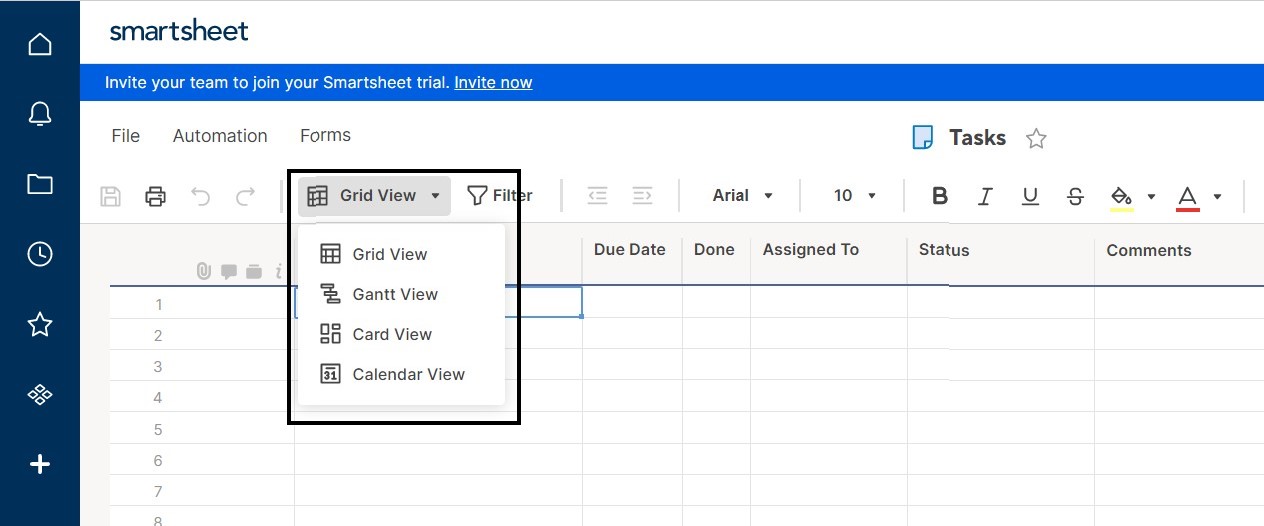Click the Tasks sheet title
1264x526 pixels.
click(977, 138)
